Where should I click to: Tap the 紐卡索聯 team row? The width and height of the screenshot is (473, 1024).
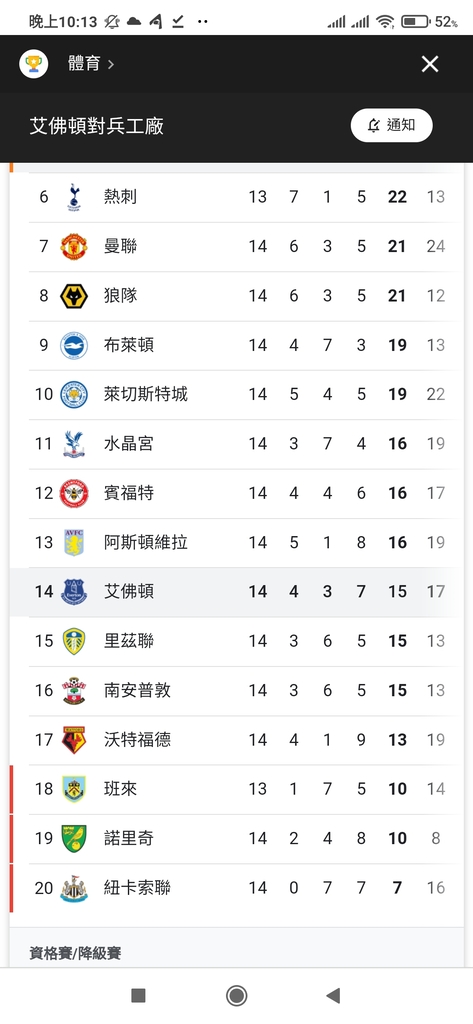click(x=236, y=888)
